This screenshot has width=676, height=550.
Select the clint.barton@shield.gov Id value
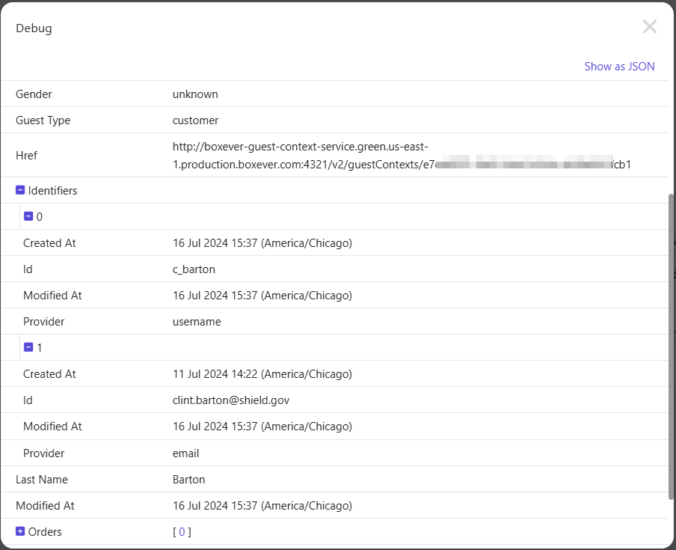230,400
